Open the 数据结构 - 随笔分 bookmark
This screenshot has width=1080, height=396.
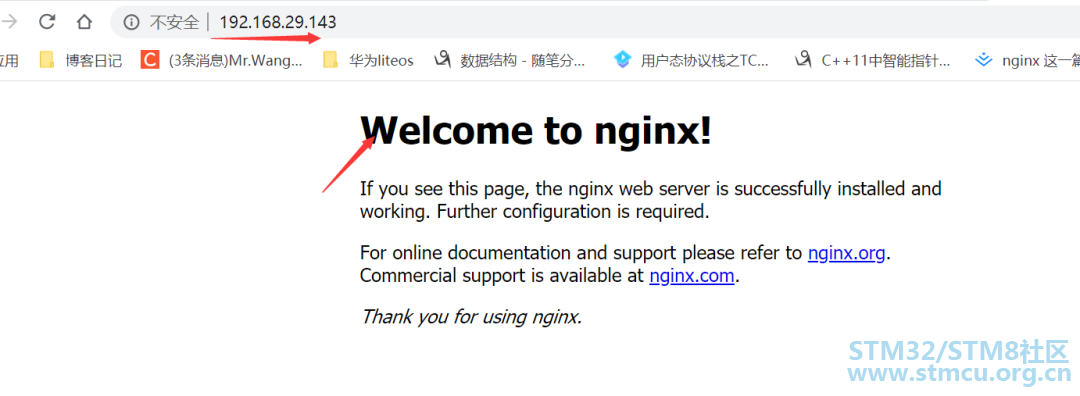(x=510, y=61)
